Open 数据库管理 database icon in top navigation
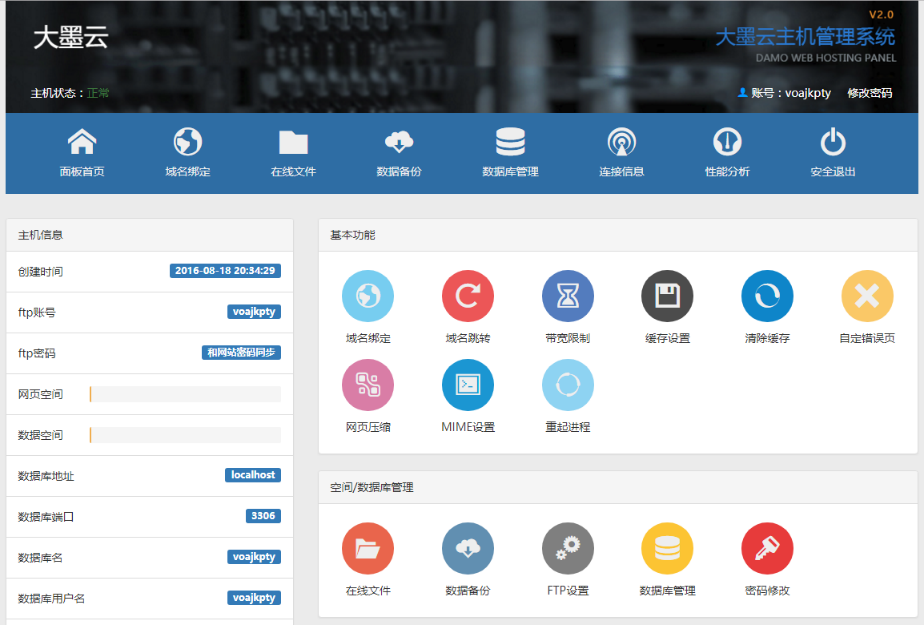The image size is (924, 625). tap(510, 142)
